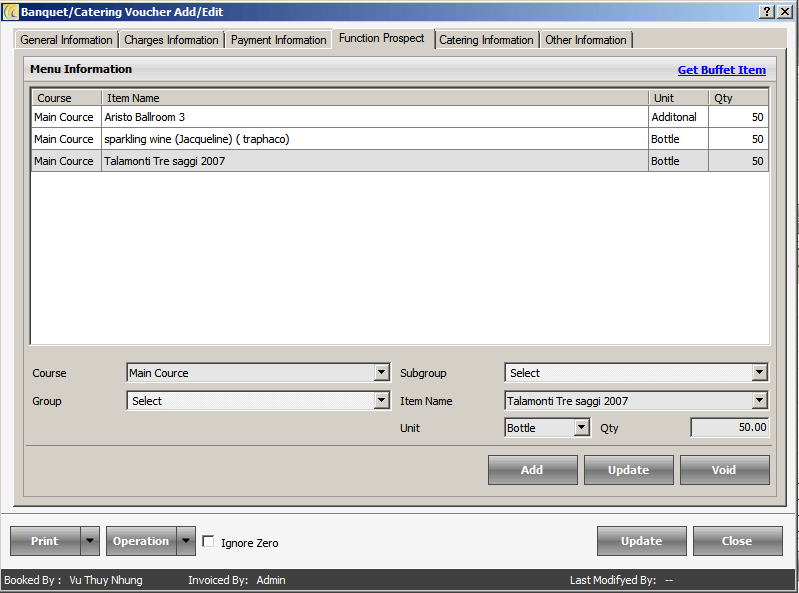Click the Void button

pyautogui.click(x=724, y=470)
